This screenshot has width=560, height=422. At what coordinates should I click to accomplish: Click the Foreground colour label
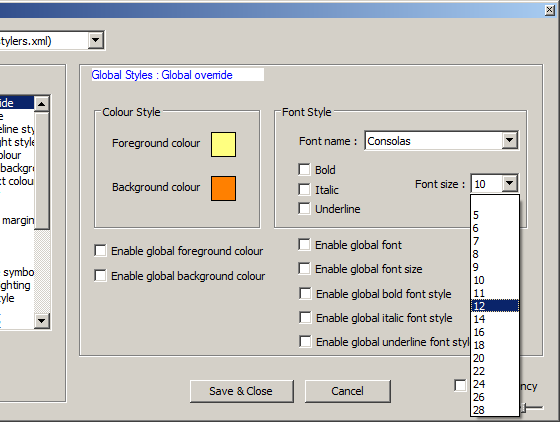click(x=156, y=143)
